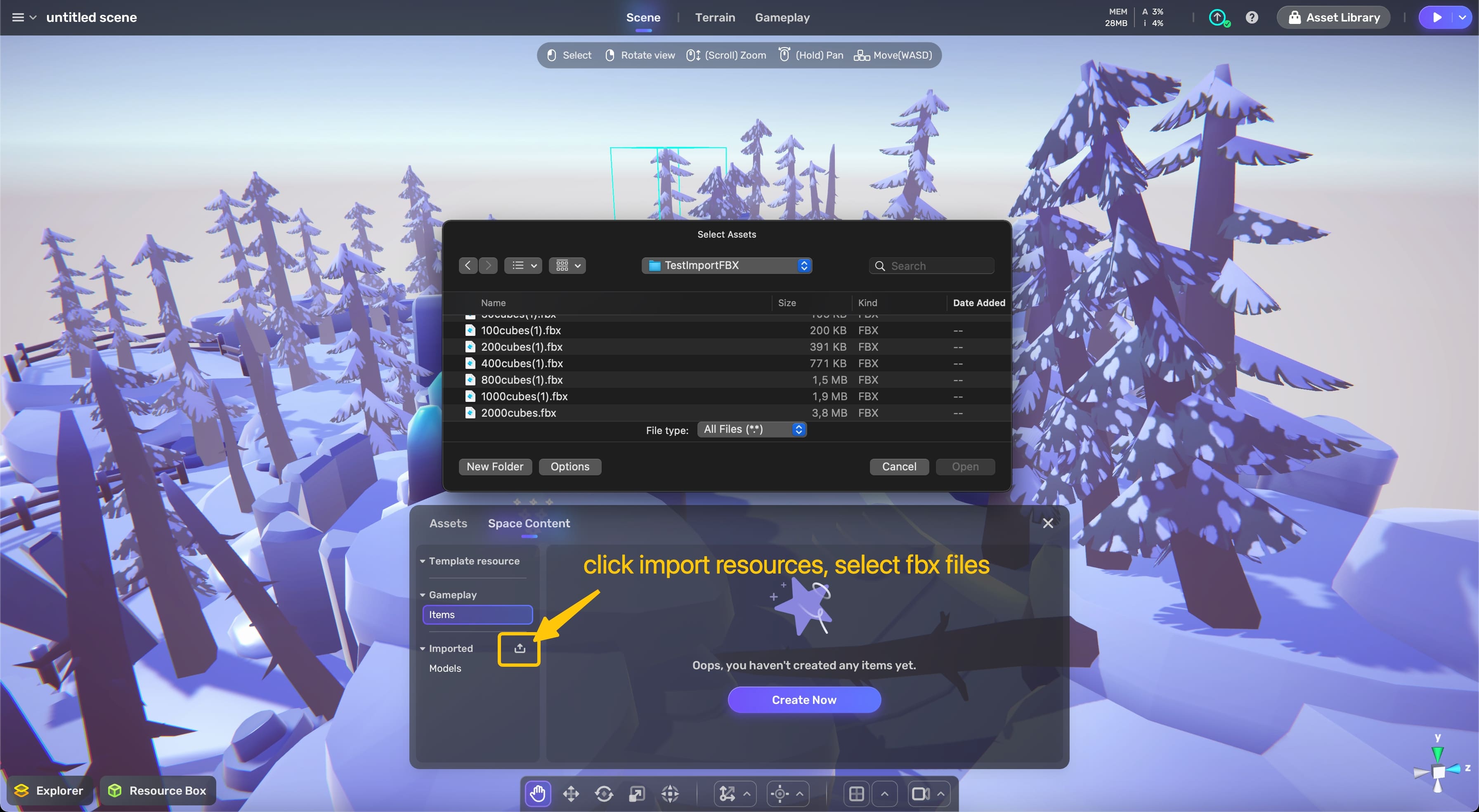Switch to the Assets tab
The width and height of the screenshot is (1479, 812).
[448, 523]
